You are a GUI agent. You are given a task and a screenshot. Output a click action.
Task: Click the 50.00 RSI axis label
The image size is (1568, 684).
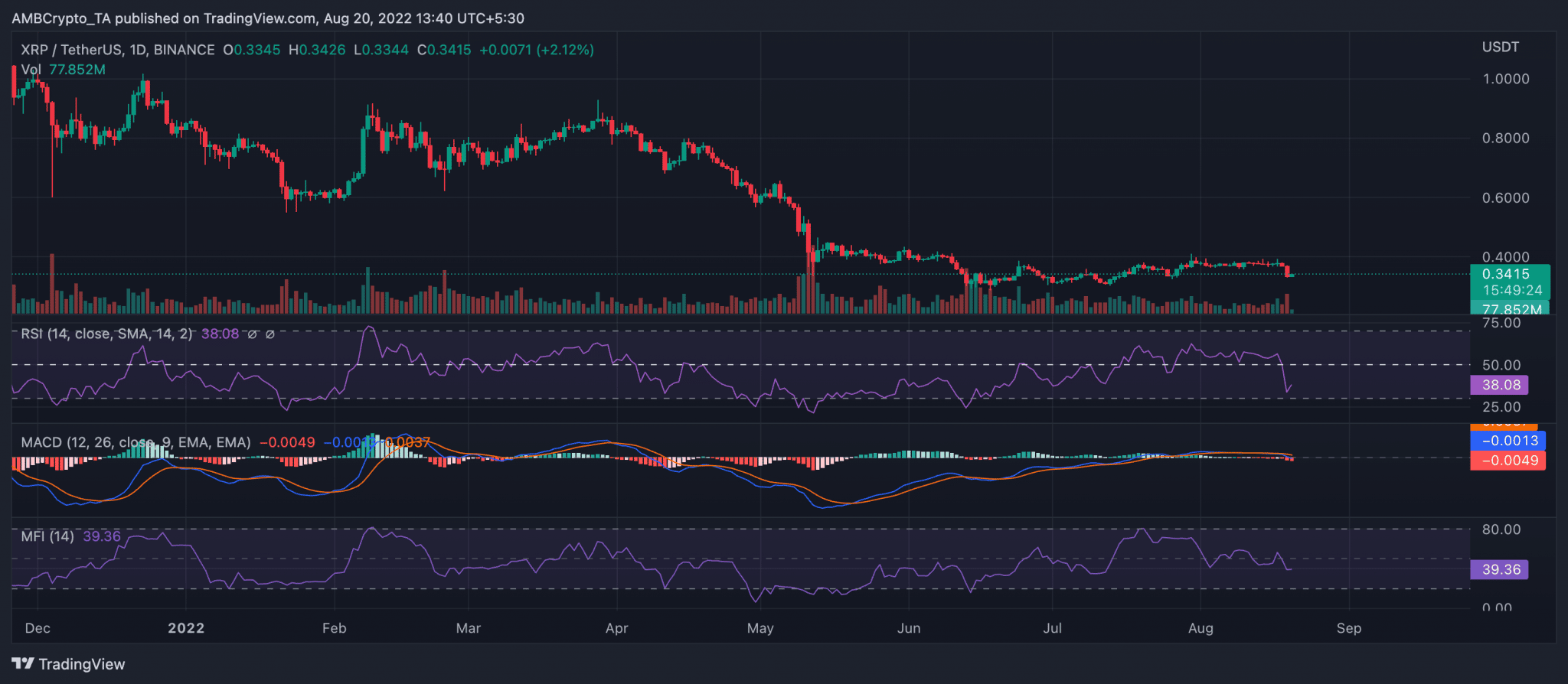(1501, 365)
